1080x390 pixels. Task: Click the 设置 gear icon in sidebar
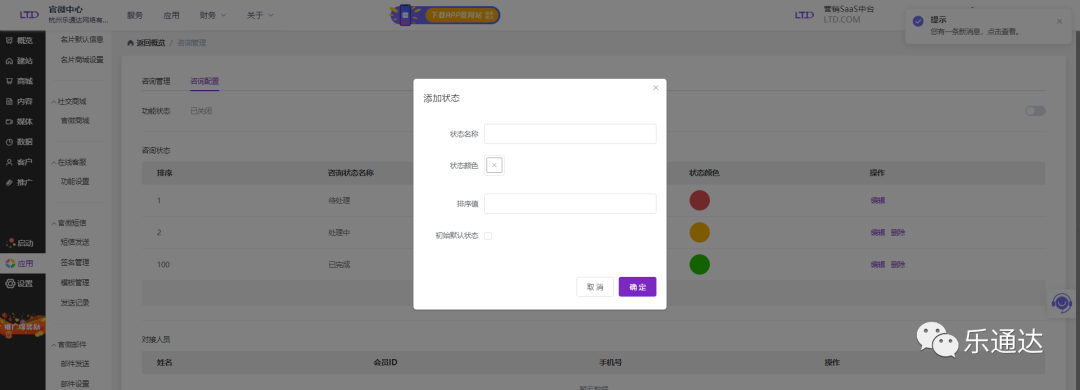[x=10, y=283]
